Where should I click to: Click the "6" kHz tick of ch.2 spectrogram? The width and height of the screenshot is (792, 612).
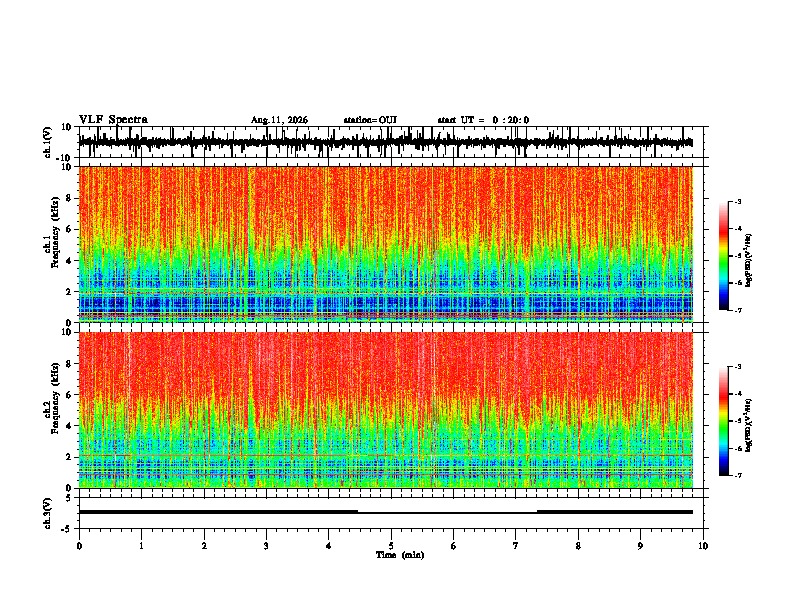coord(70,395)
